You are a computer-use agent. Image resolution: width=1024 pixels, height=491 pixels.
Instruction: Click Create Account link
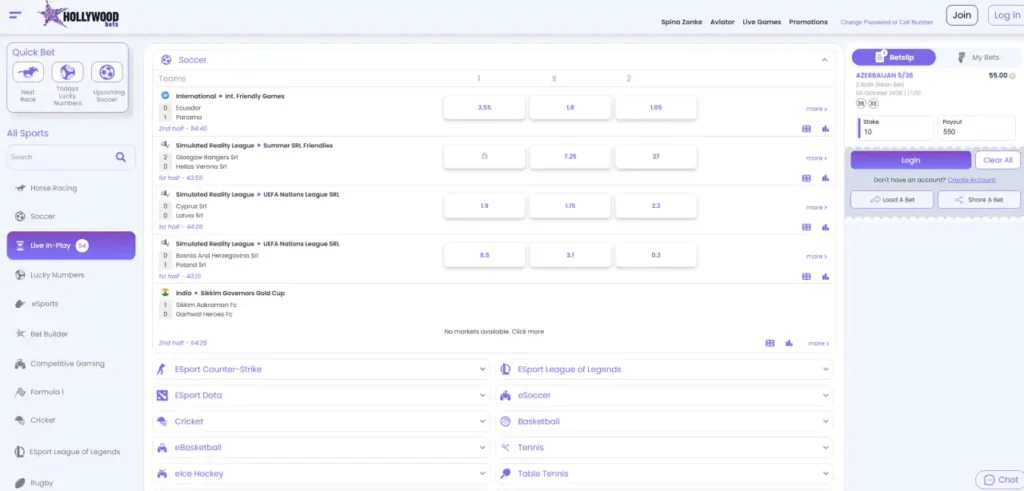tap(971, 180)
